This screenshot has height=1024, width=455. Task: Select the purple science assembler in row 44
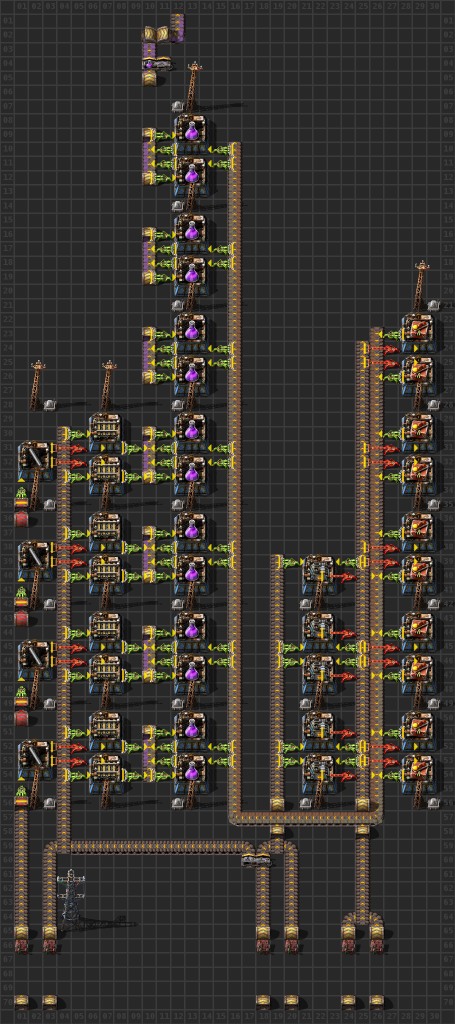pos(190,629)
